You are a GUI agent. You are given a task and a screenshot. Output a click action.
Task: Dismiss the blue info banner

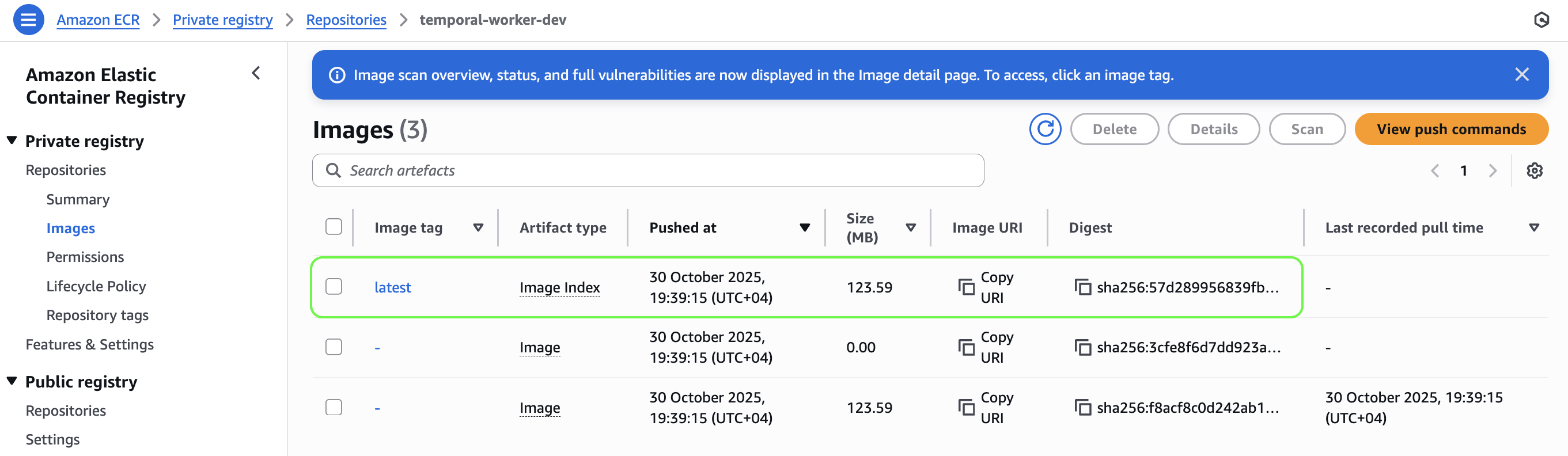(1521, 75)
